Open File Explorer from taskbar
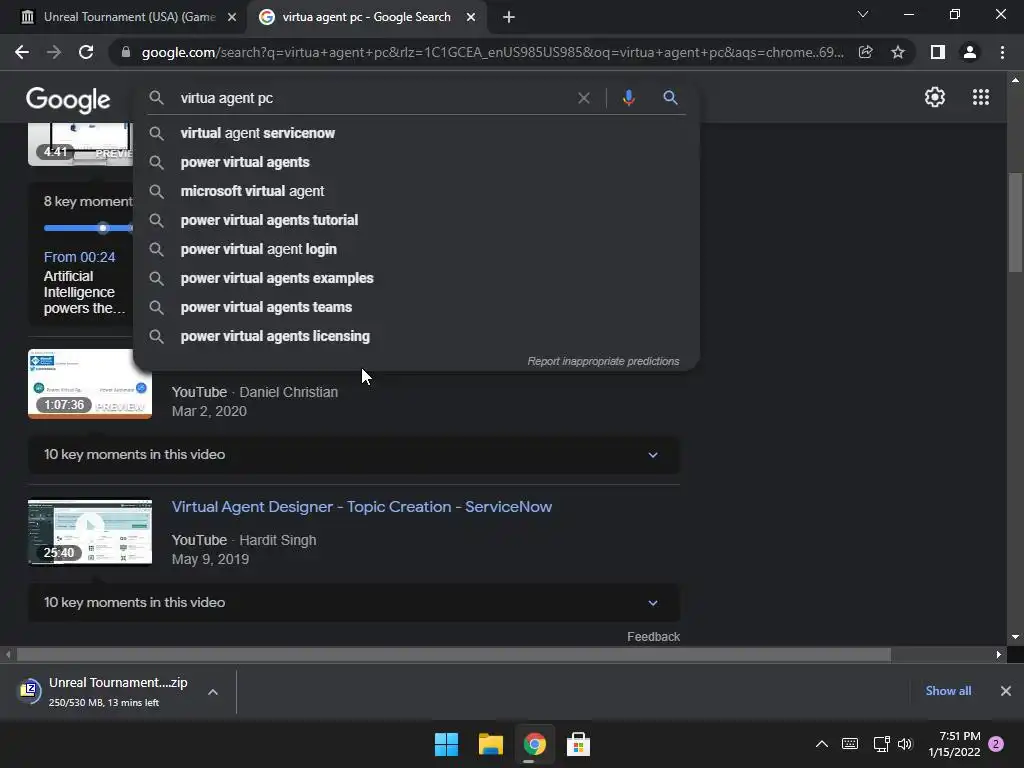The image size is (1024, 768). click(x=490, y=744)
